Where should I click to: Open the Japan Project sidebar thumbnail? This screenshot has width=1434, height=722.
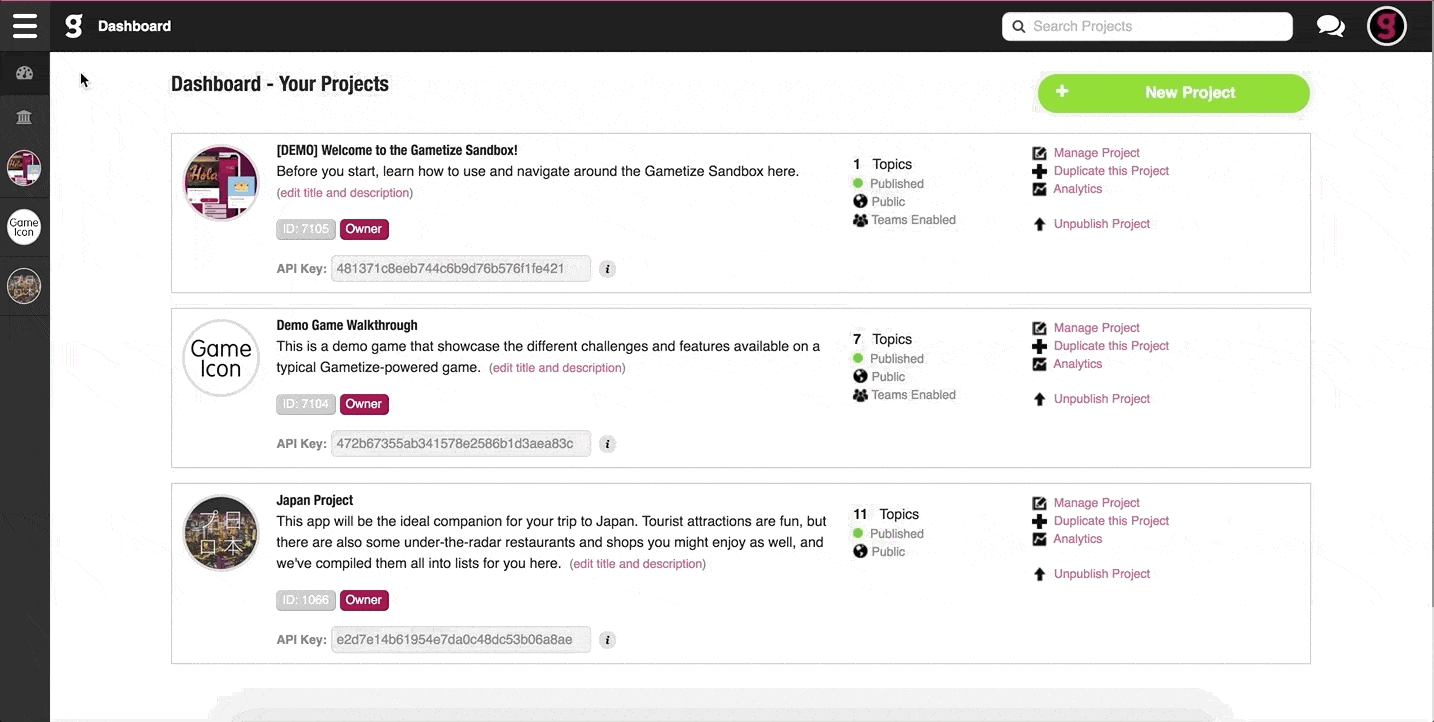(24, 286)
